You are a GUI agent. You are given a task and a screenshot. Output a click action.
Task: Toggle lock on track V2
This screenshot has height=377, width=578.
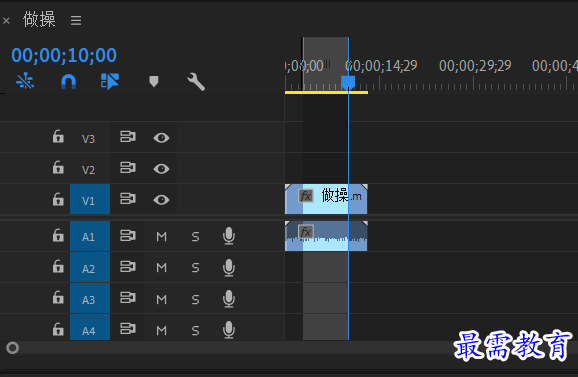point(58,168)
